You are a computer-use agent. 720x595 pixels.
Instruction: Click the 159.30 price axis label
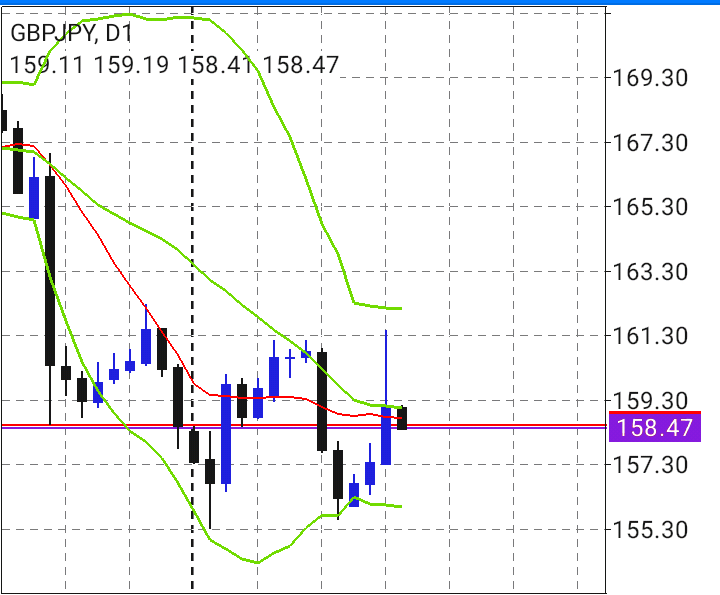point(650,400)
